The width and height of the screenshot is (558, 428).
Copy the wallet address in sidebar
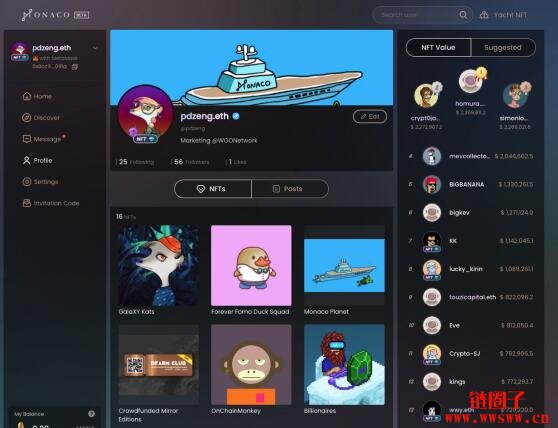coord(75,67)
